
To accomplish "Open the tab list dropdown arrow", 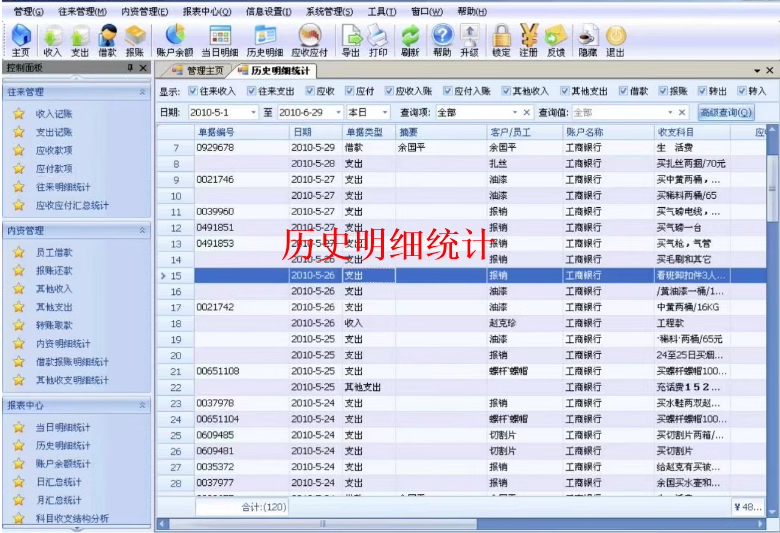I will 757,71.
